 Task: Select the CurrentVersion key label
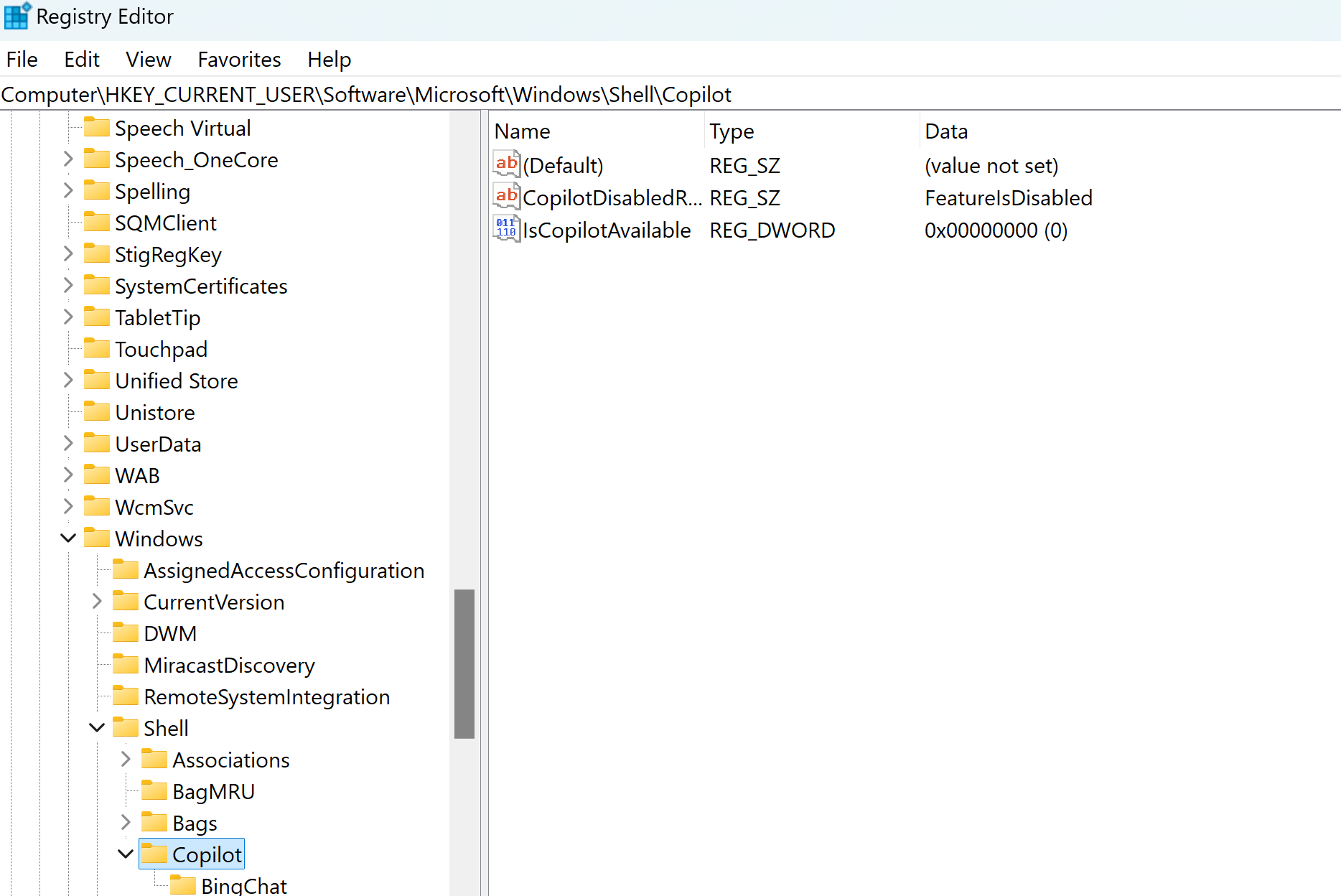coord(214,602)
